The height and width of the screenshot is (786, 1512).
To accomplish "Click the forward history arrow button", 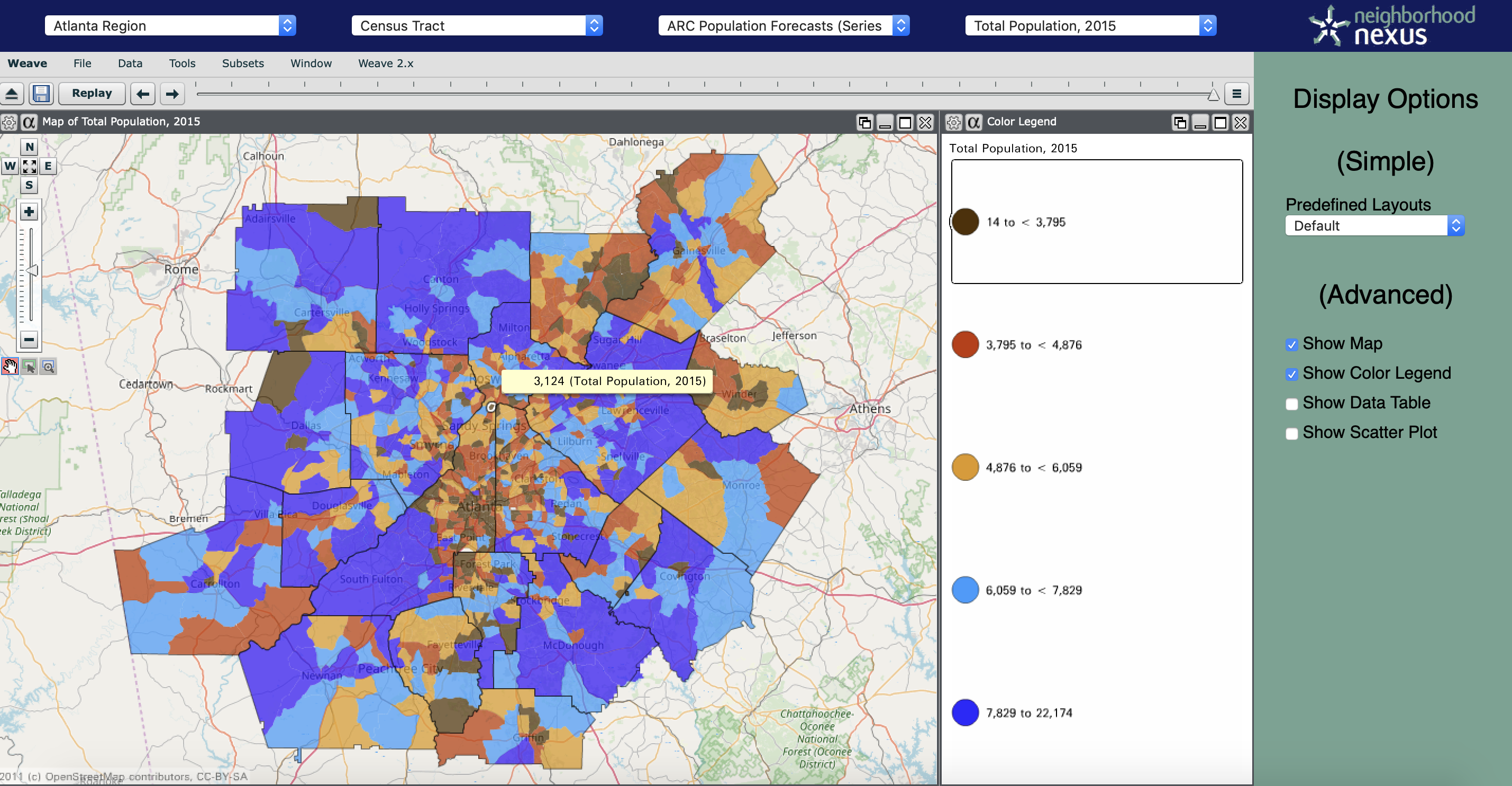I will click(x=172, y=93).
